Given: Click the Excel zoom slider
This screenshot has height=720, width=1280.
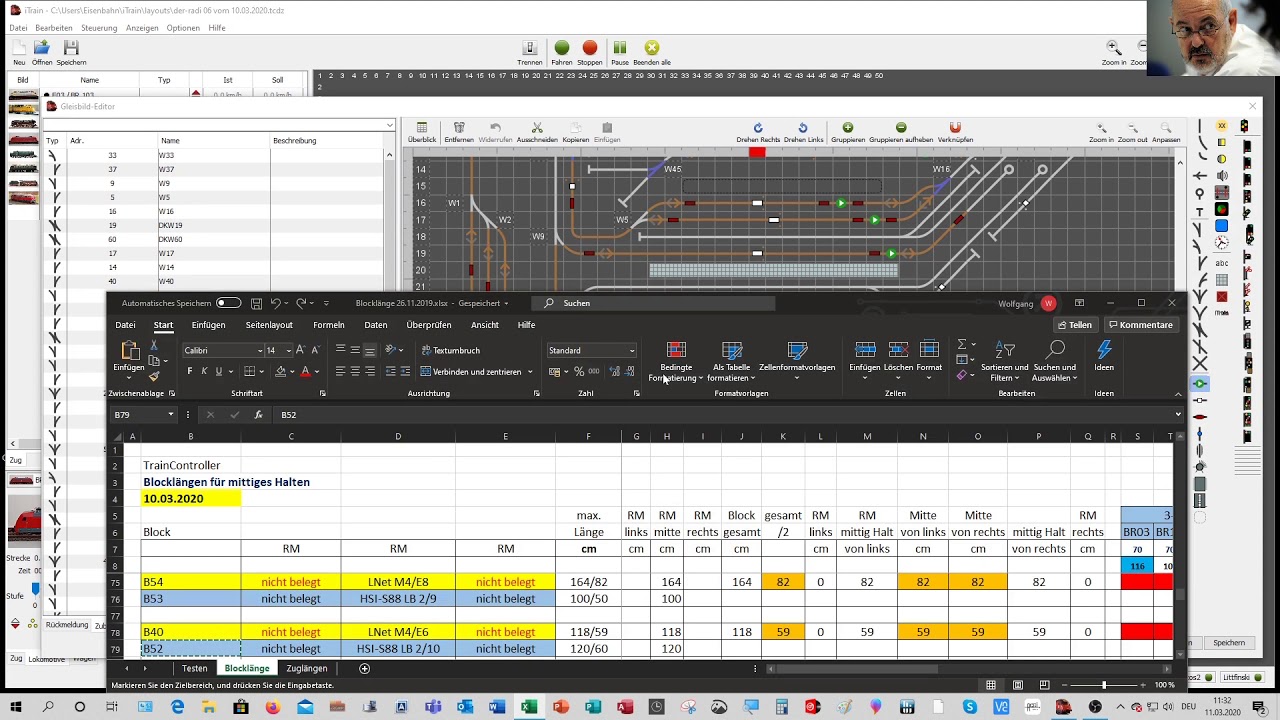Looking at the screenshot, I should [1104, 685].
